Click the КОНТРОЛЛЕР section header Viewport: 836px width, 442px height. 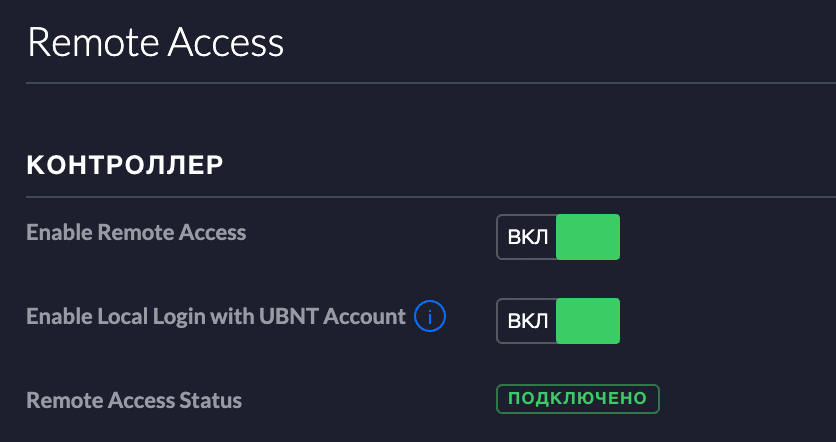(125, 166)
